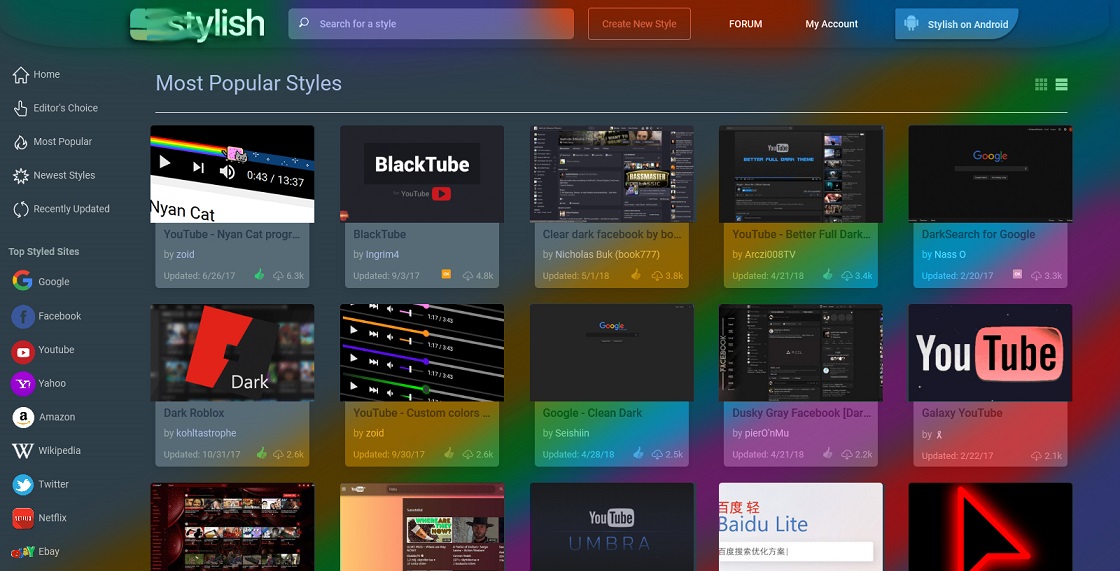This screenshot has height=571, width=1120.
Task: Click author Ingrim4 on BlackTube card
Action: tap(384, 254)
